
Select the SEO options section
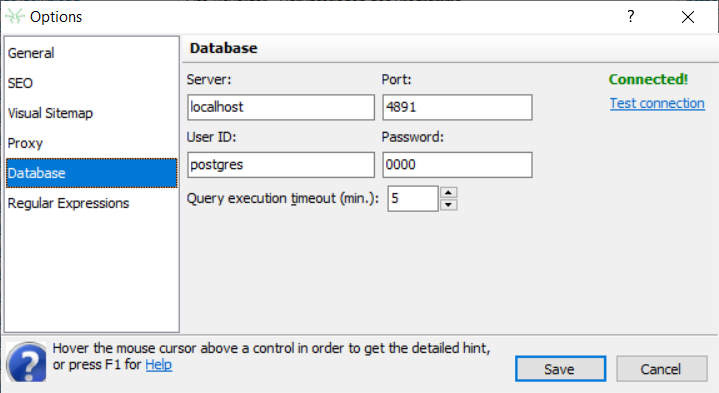pyautogui.click(x=91, y=83)
